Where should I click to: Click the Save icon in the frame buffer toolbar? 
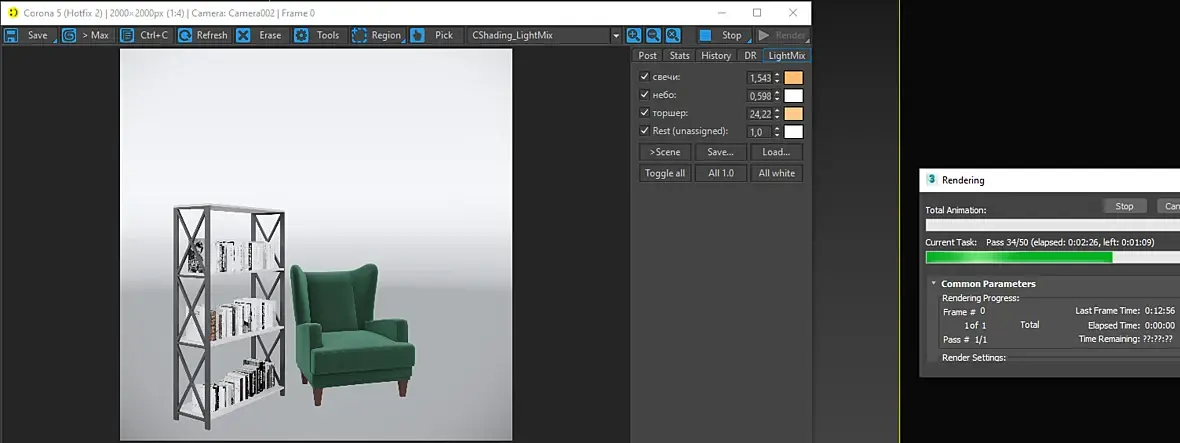[x=12, y=35]
